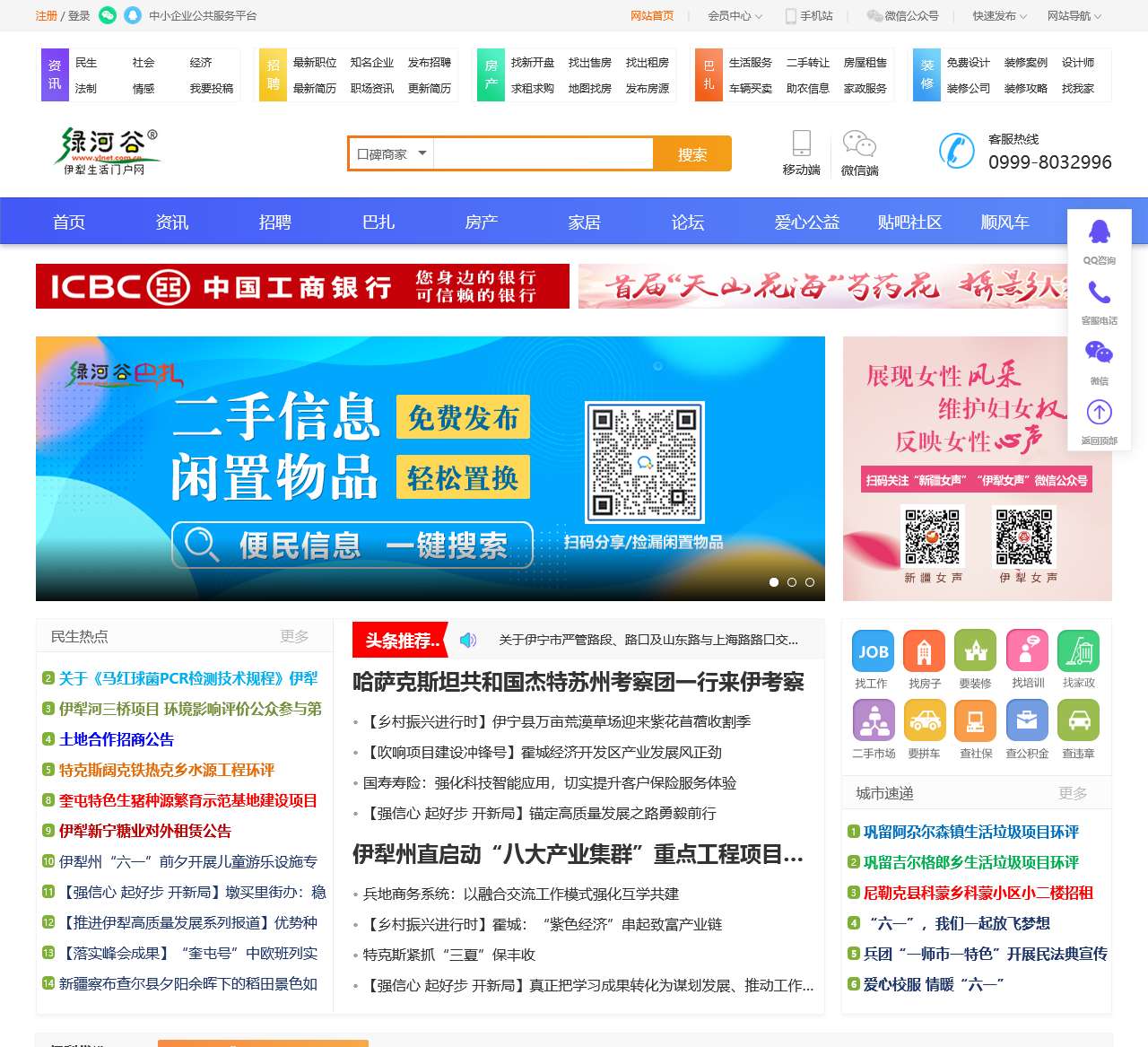Open 查违章 with the car icon
The width and height of the screenshot is (1148, 1047).
(x=1078, y=720)
